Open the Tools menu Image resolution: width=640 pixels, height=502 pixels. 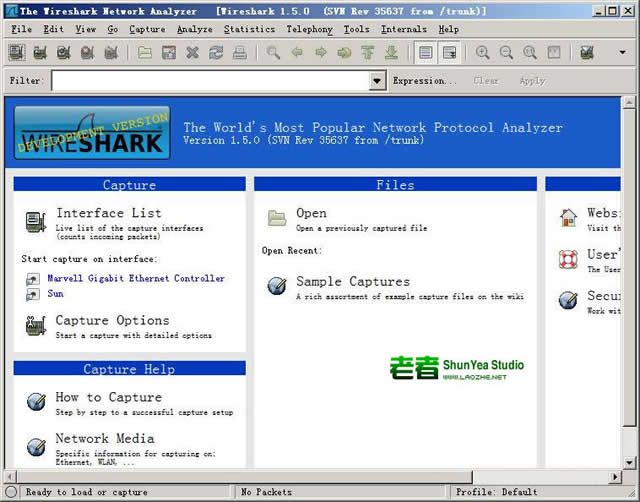tap(356, 29)
